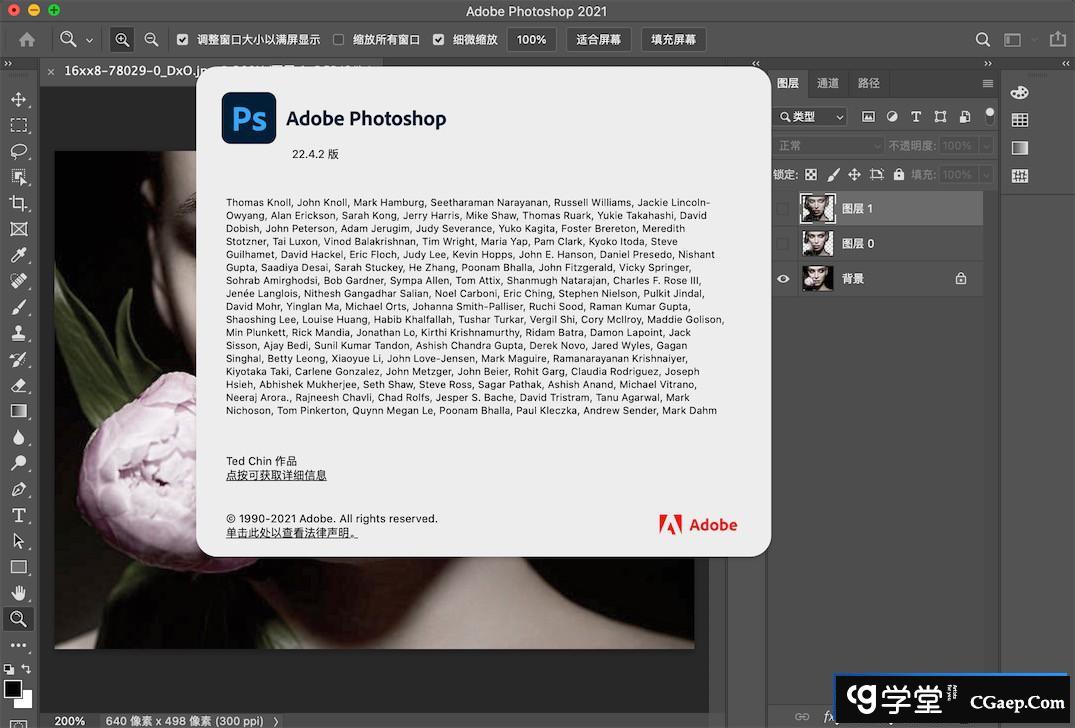Select the Crop tool

(x=18, y=203)
